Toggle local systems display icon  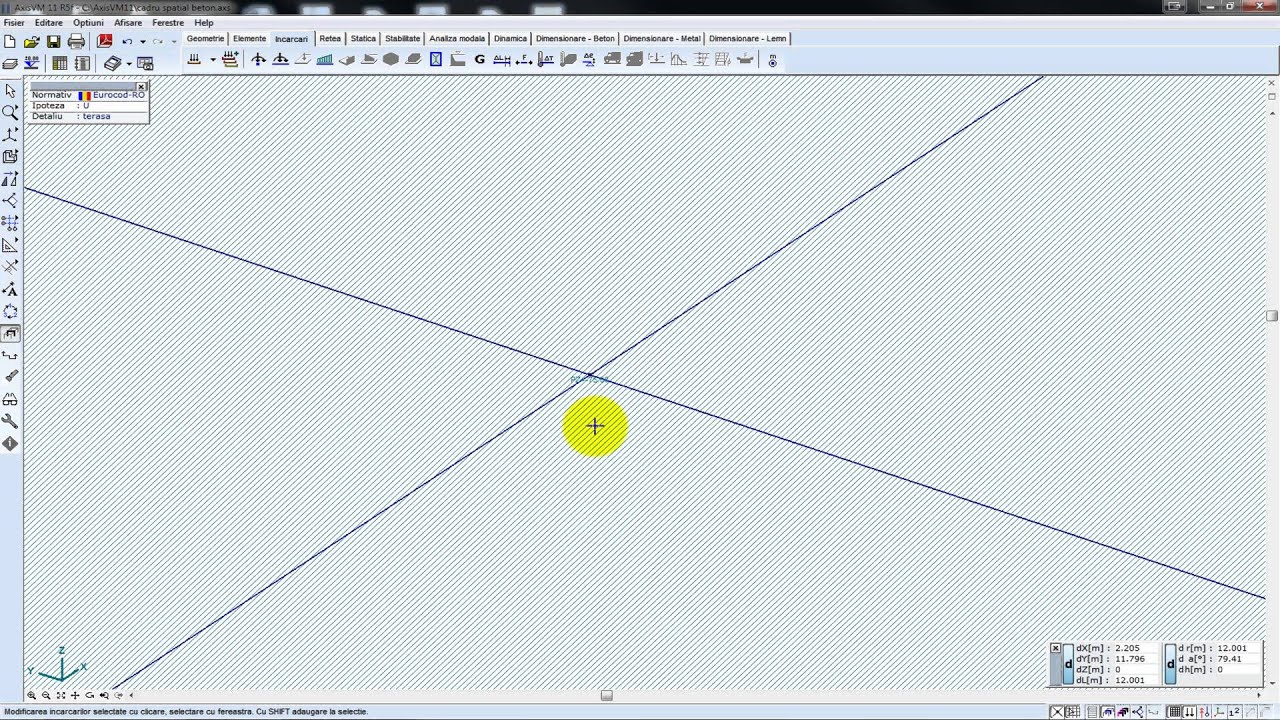(x=1219, y=712)
